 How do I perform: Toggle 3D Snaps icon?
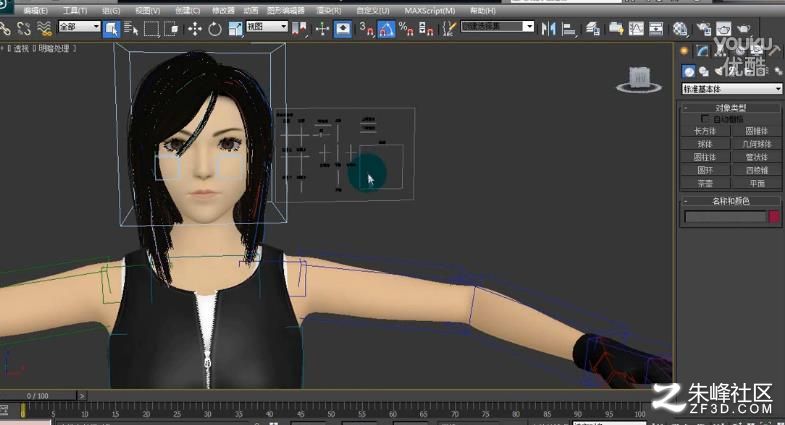366,29
